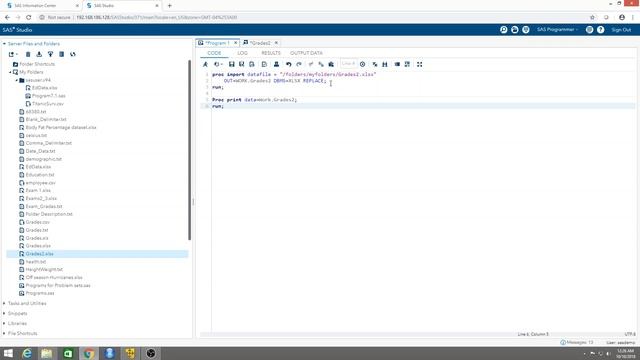Click the copy icon in code toolbar
This screenshot has width=640, height=360.
click(x=321, y=64)
